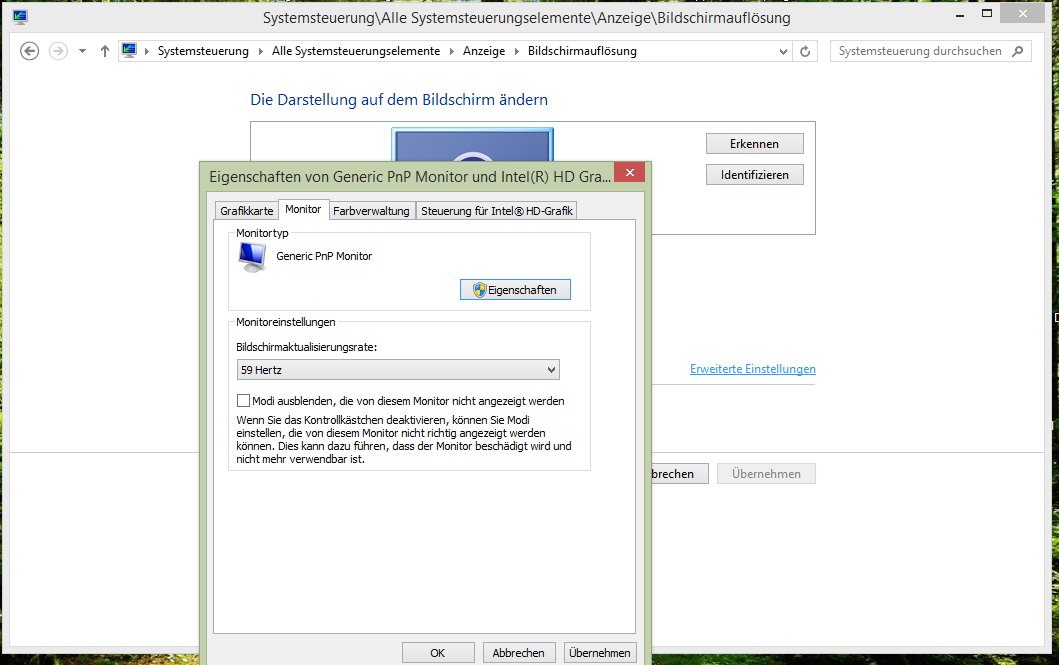
Task: Click the search magnifier icon
Action: [1018, 51]
